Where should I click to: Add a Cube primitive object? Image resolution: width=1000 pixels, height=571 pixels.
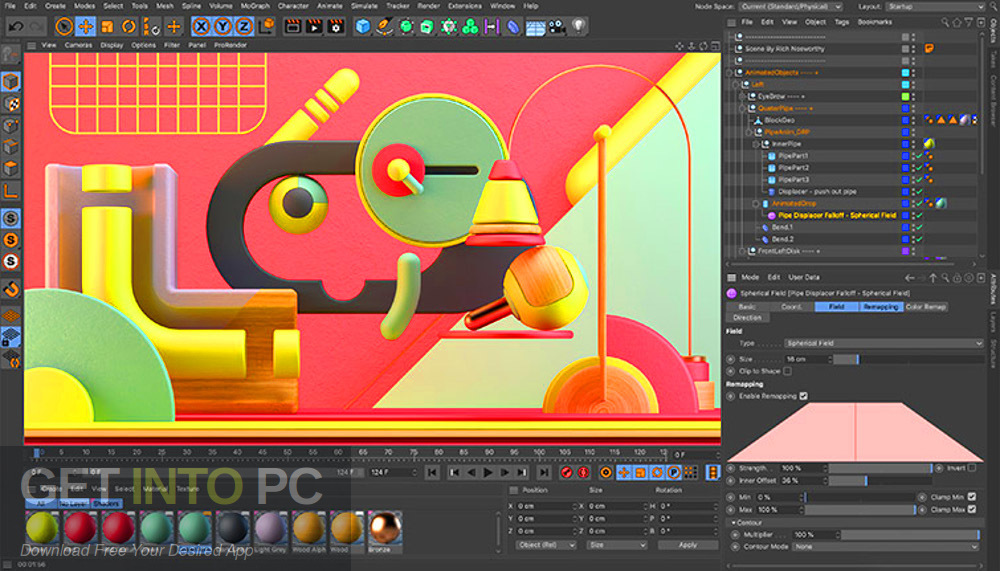click(362, 26)
